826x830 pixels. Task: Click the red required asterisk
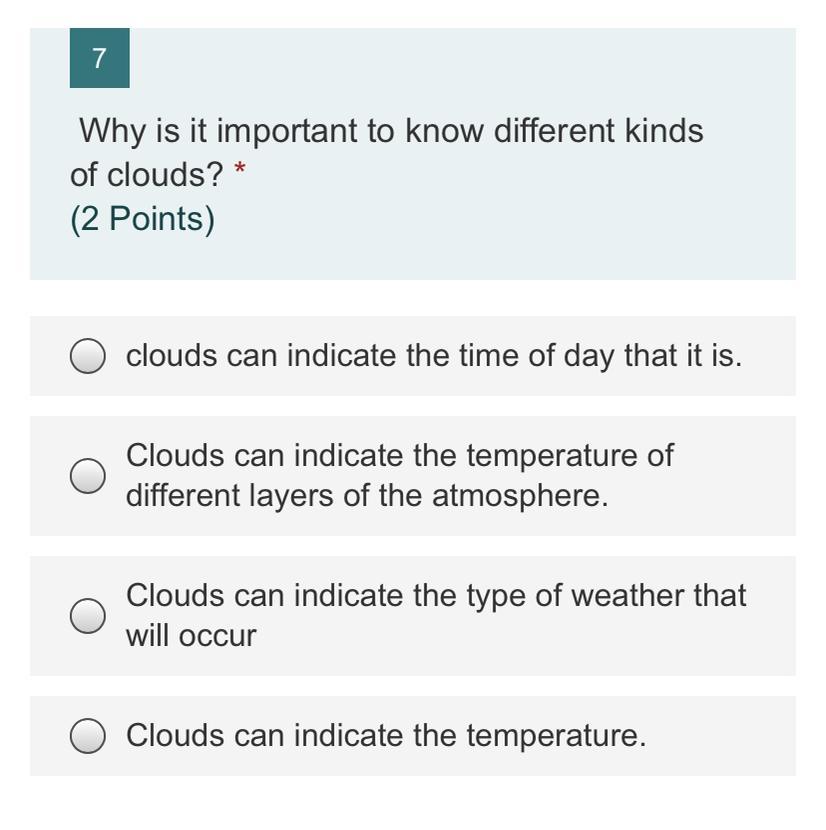tap(239, 172)
